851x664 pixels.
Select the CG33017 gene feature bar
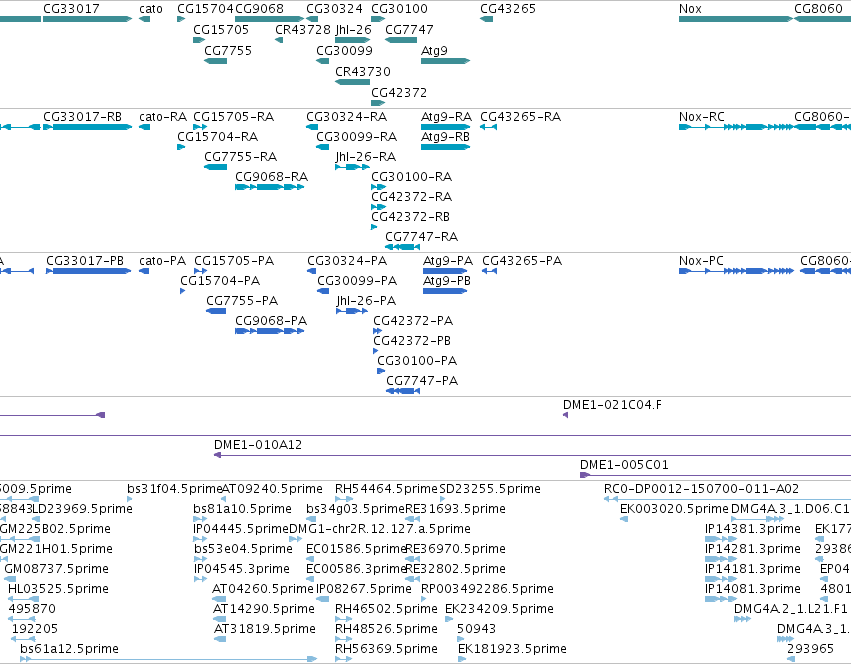click(87, 19)
